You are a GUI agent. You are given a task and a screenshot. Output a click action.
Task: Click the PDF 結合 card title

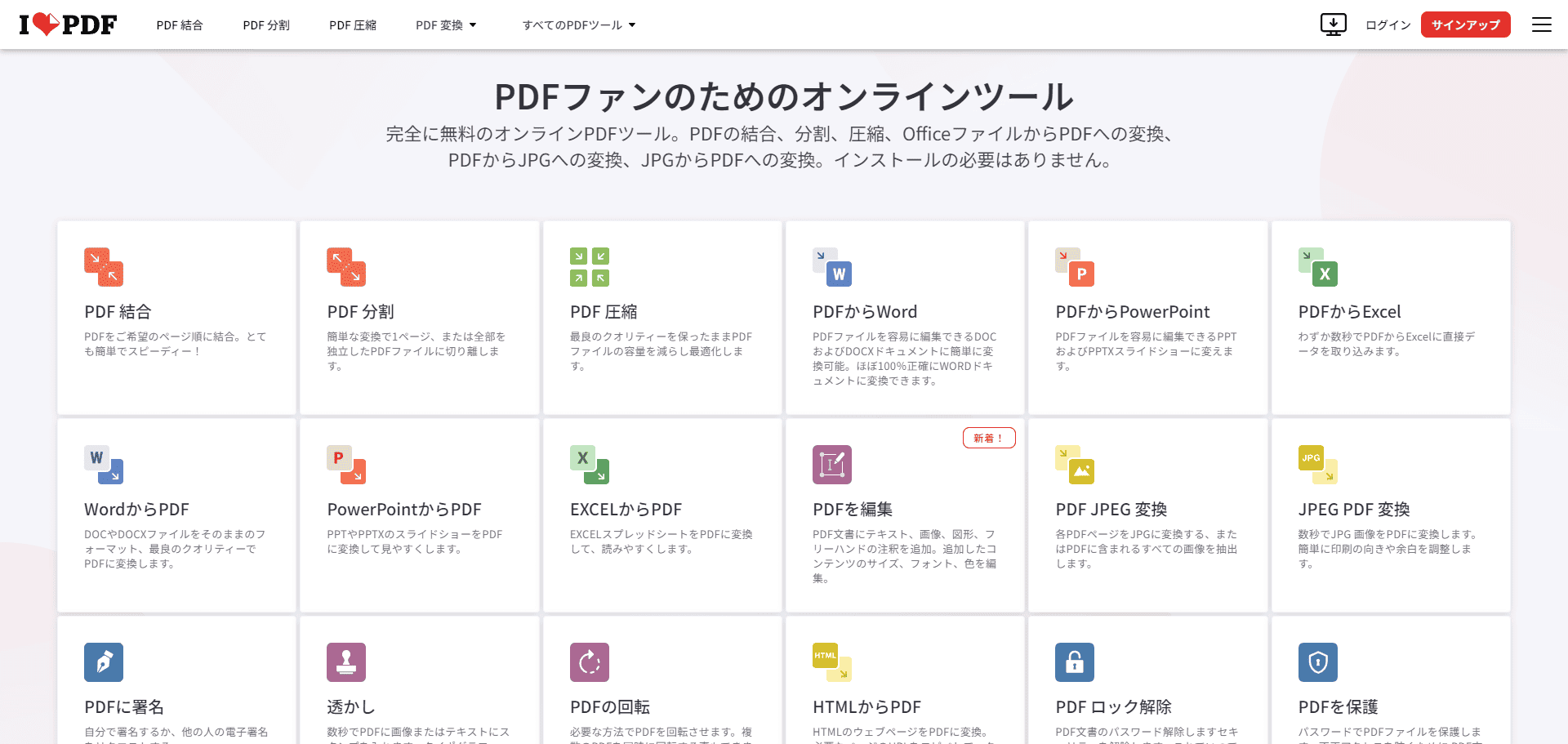pos(118,312)
